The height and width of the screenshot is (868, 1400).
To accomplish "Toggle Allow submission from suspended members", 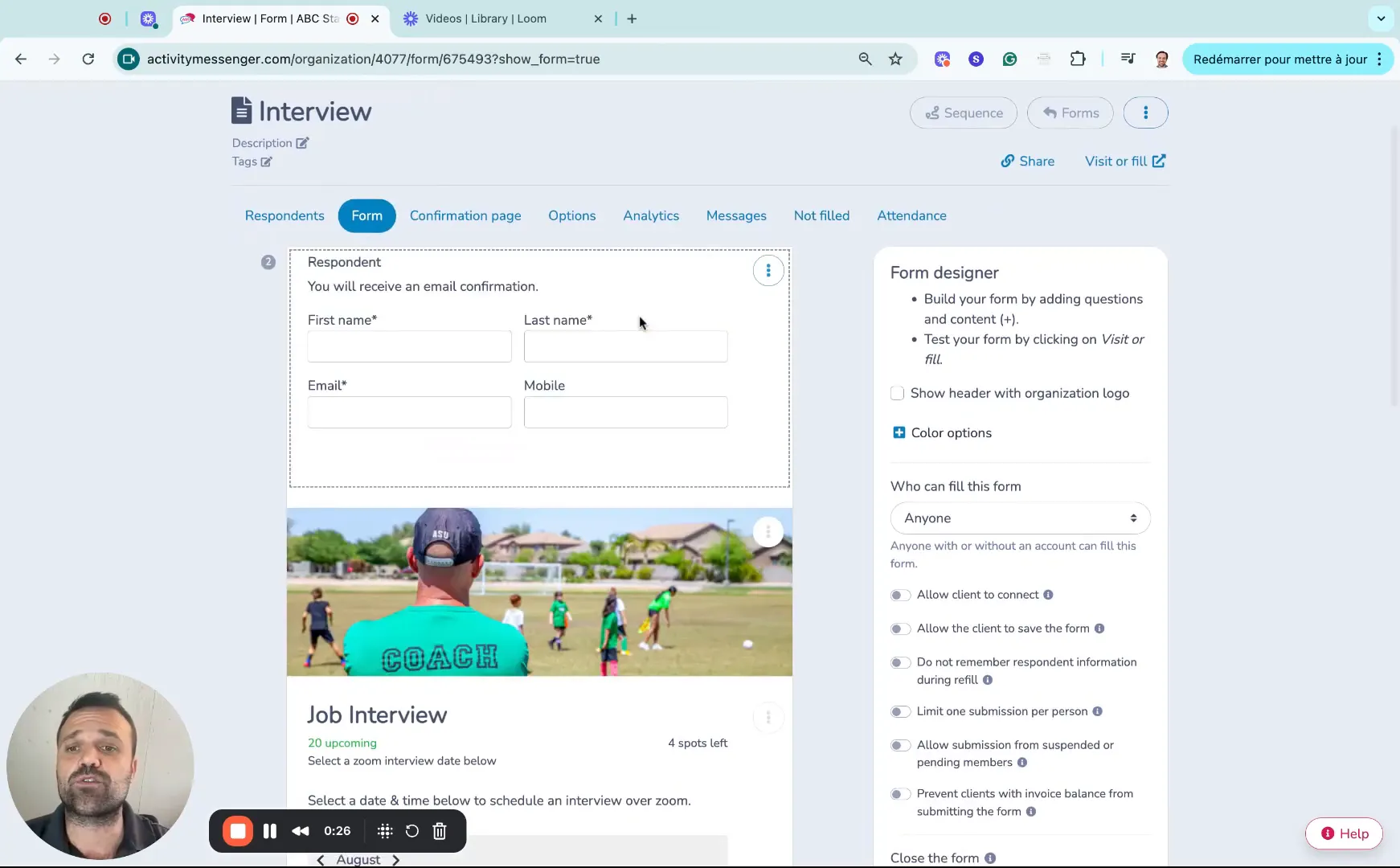I will (900, 746).
